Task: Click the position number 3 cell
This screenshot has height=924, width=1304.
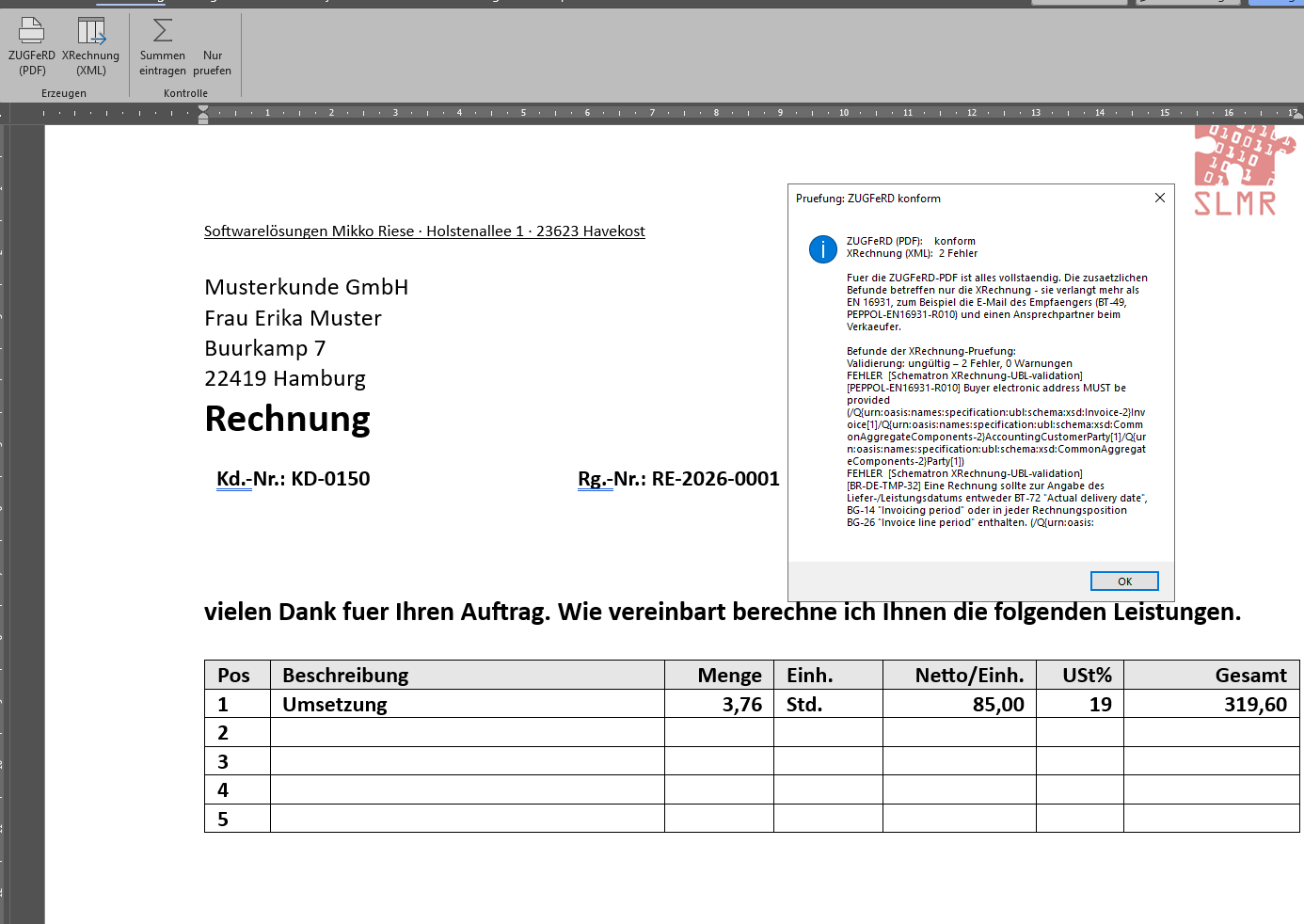Action: (237, 761)
